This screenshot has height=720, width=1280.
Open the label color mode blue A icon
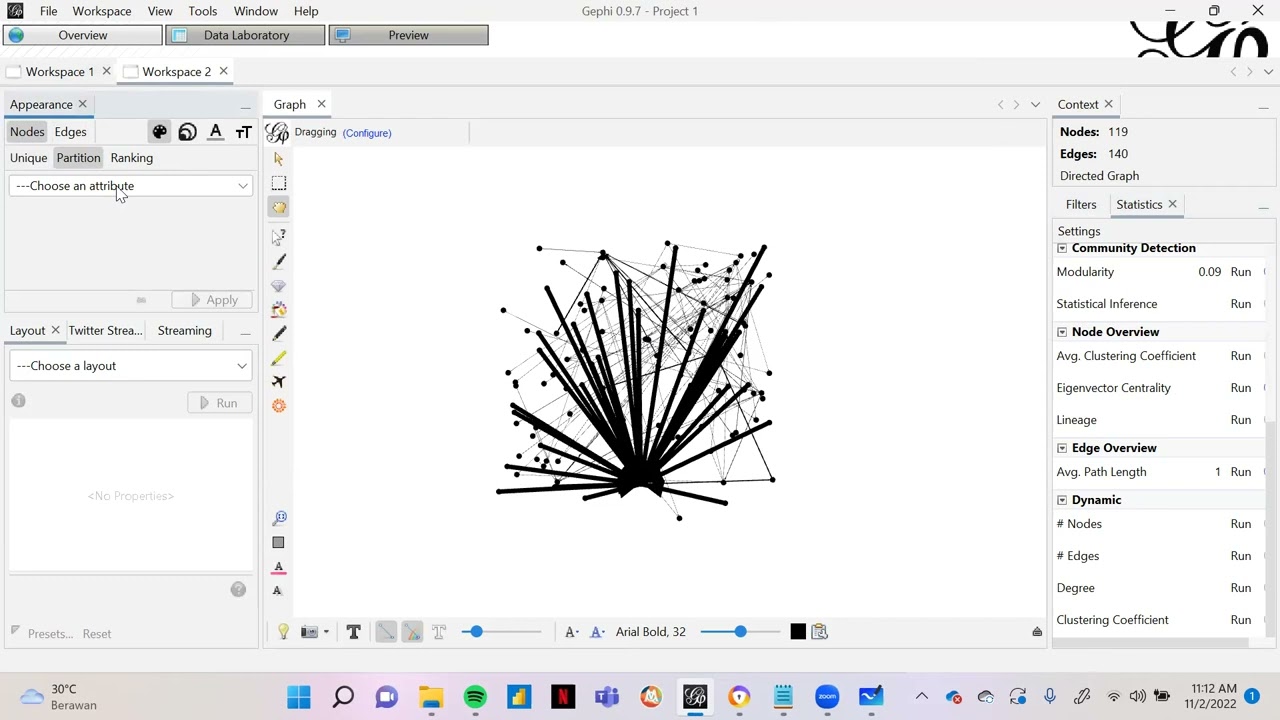[597, 631]
